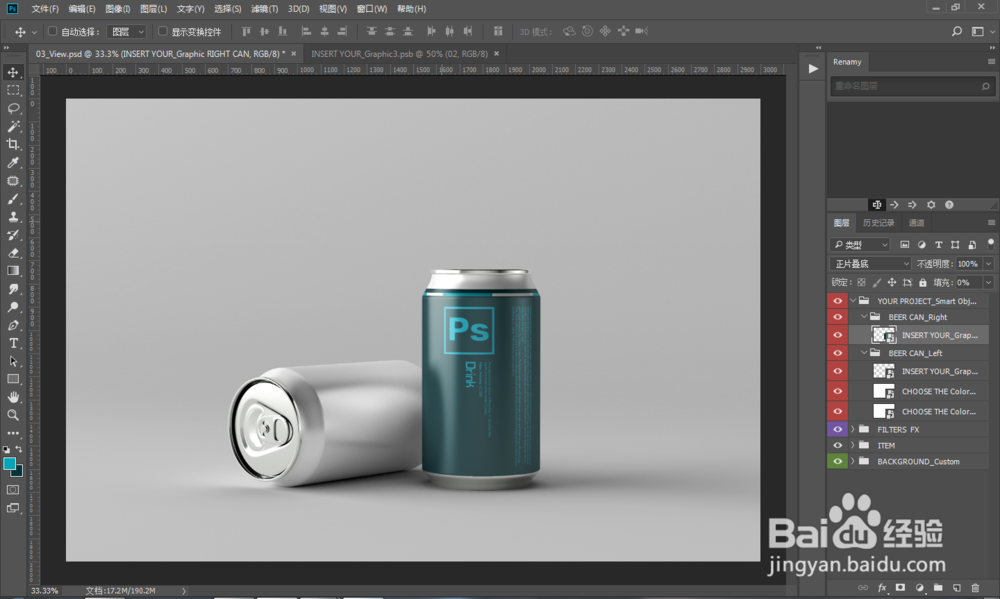Select the Hand tool
The height and width of the screenshot is (599, 1000).
point(13,397)
